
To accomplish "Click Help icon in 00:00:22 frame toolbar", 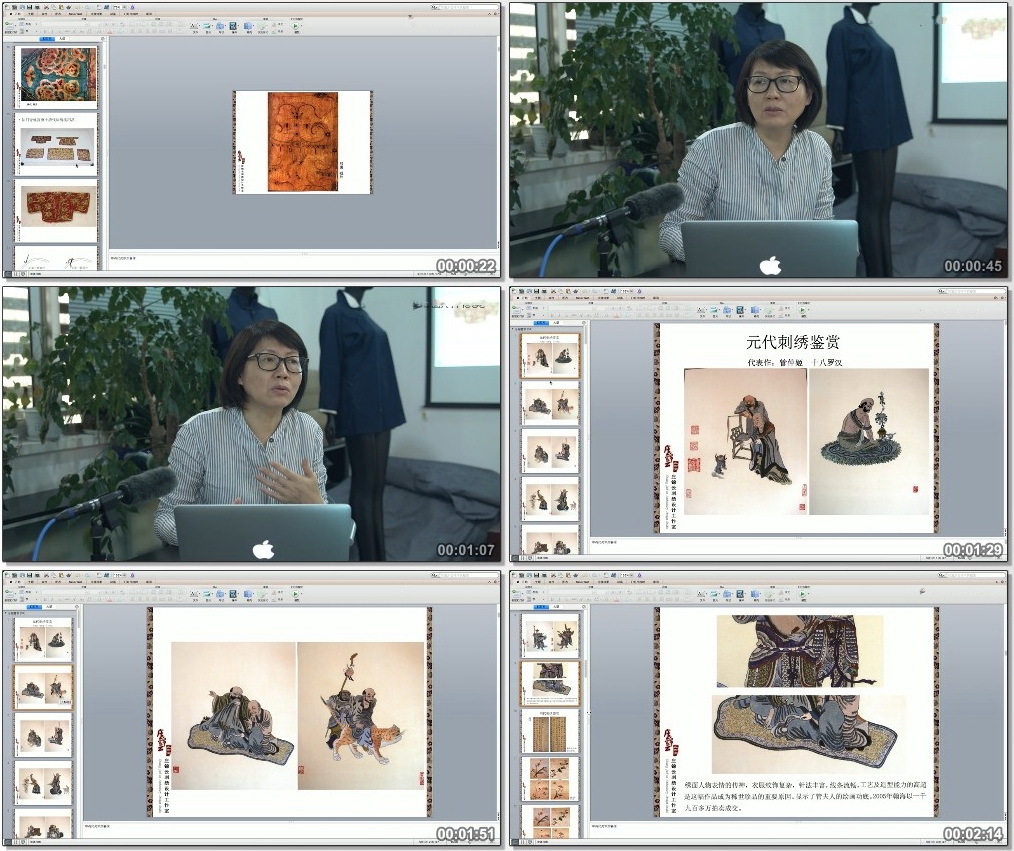I will [132, 7].
